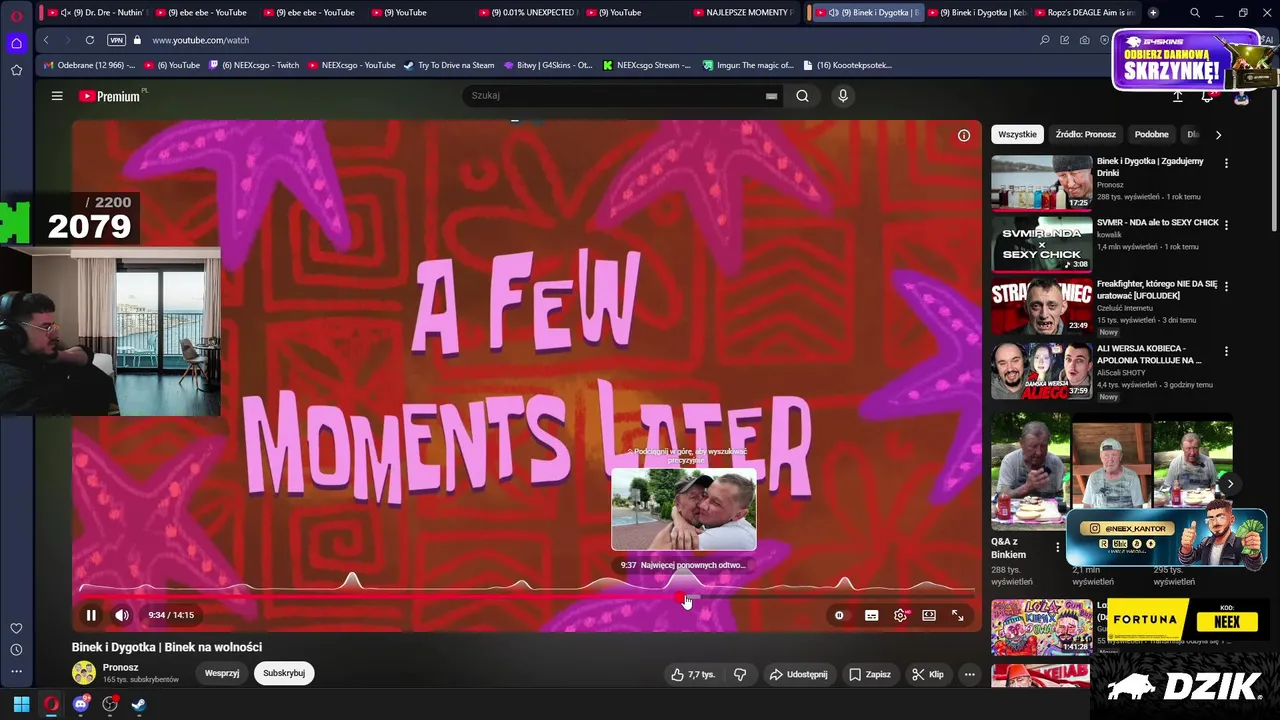This screenshot has width=1280, height=720.
Task: Open options for Freakfighter video
Action: (x=1226, y=286)
